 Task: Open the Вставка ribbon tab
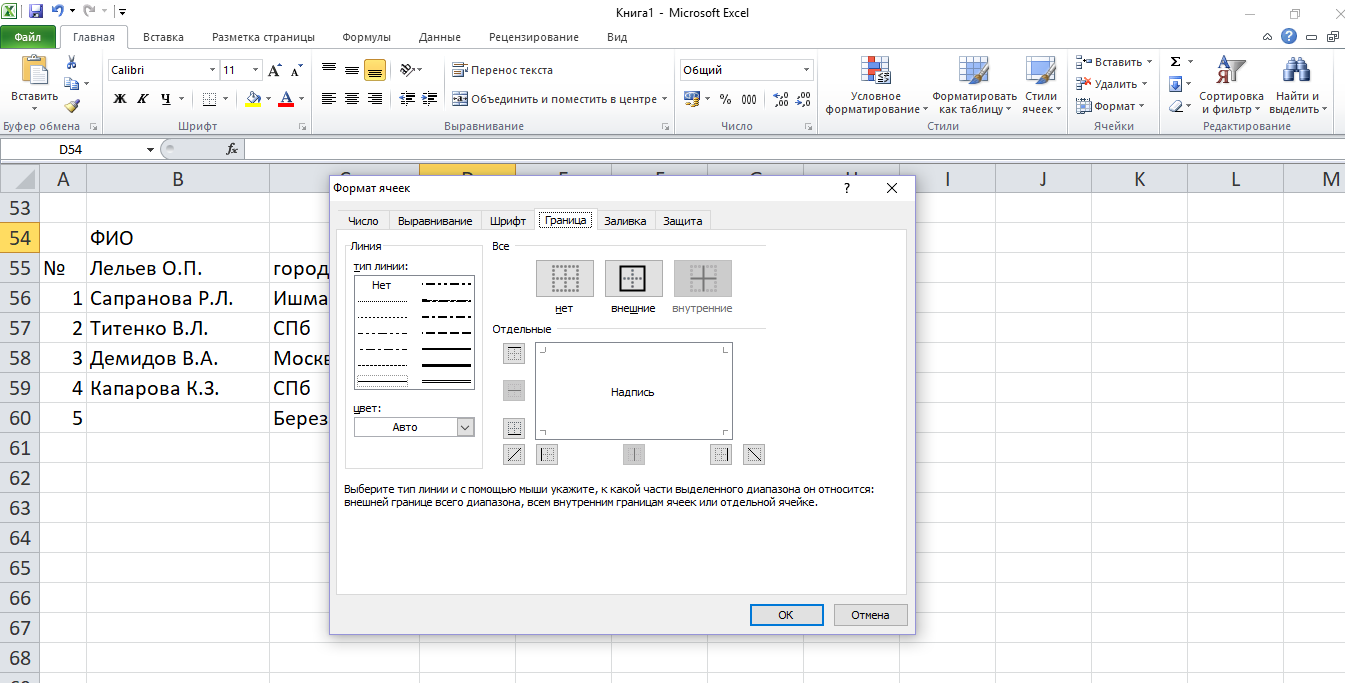coord(163,37)
